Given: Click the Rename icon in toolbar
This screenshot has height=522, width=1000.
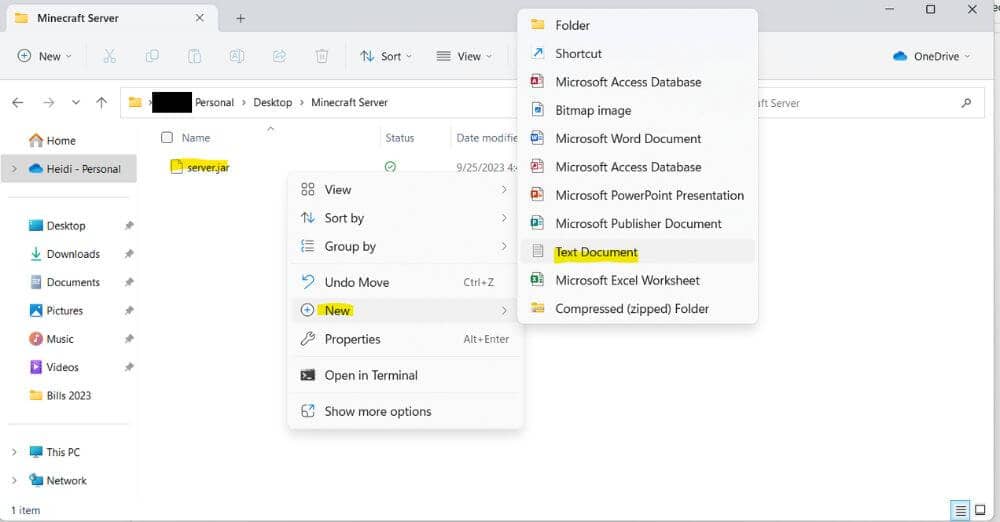Looking at the screenshot, I should [x=237, y=56].
